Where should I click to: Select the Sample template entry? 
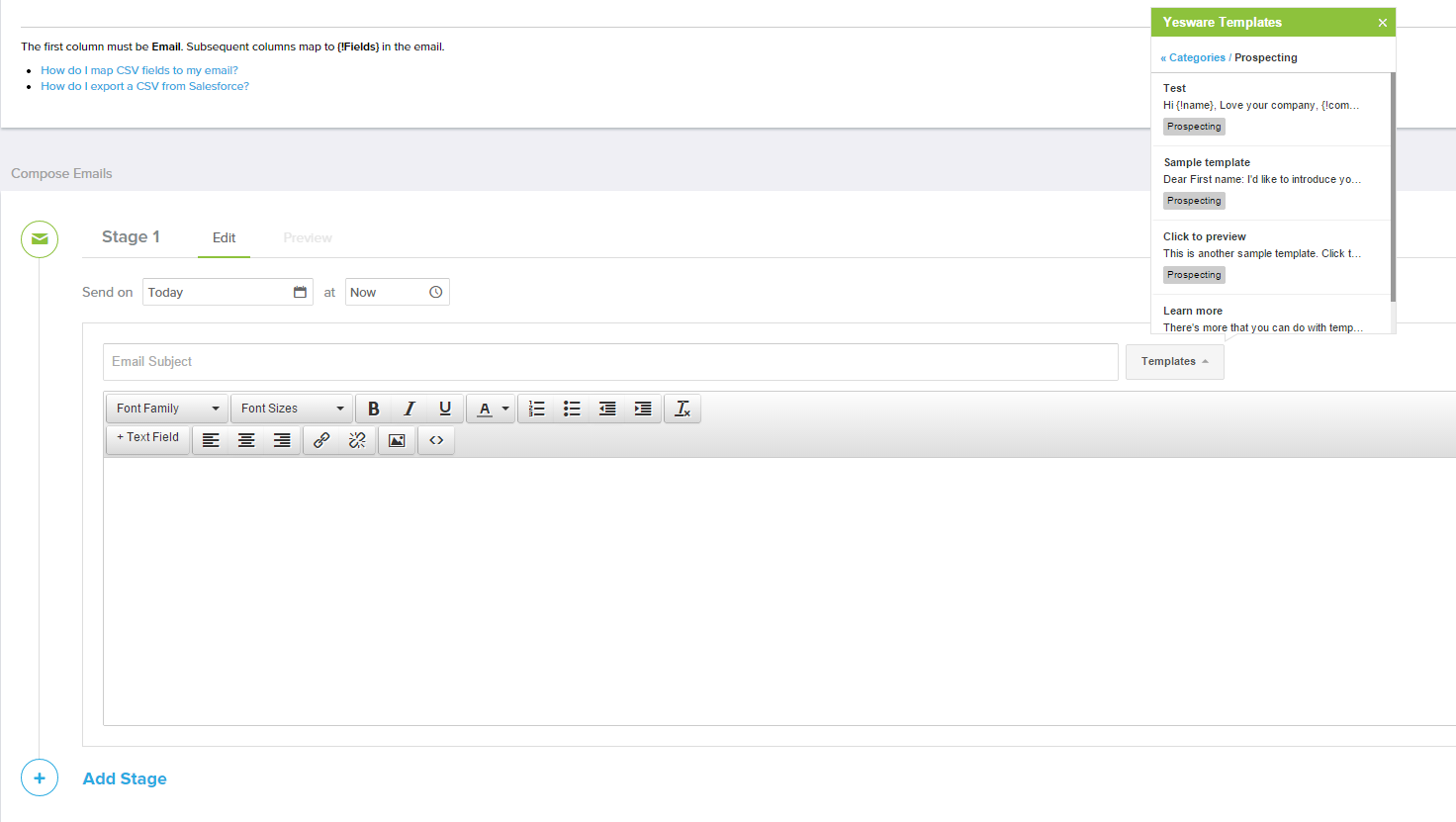1271,183
